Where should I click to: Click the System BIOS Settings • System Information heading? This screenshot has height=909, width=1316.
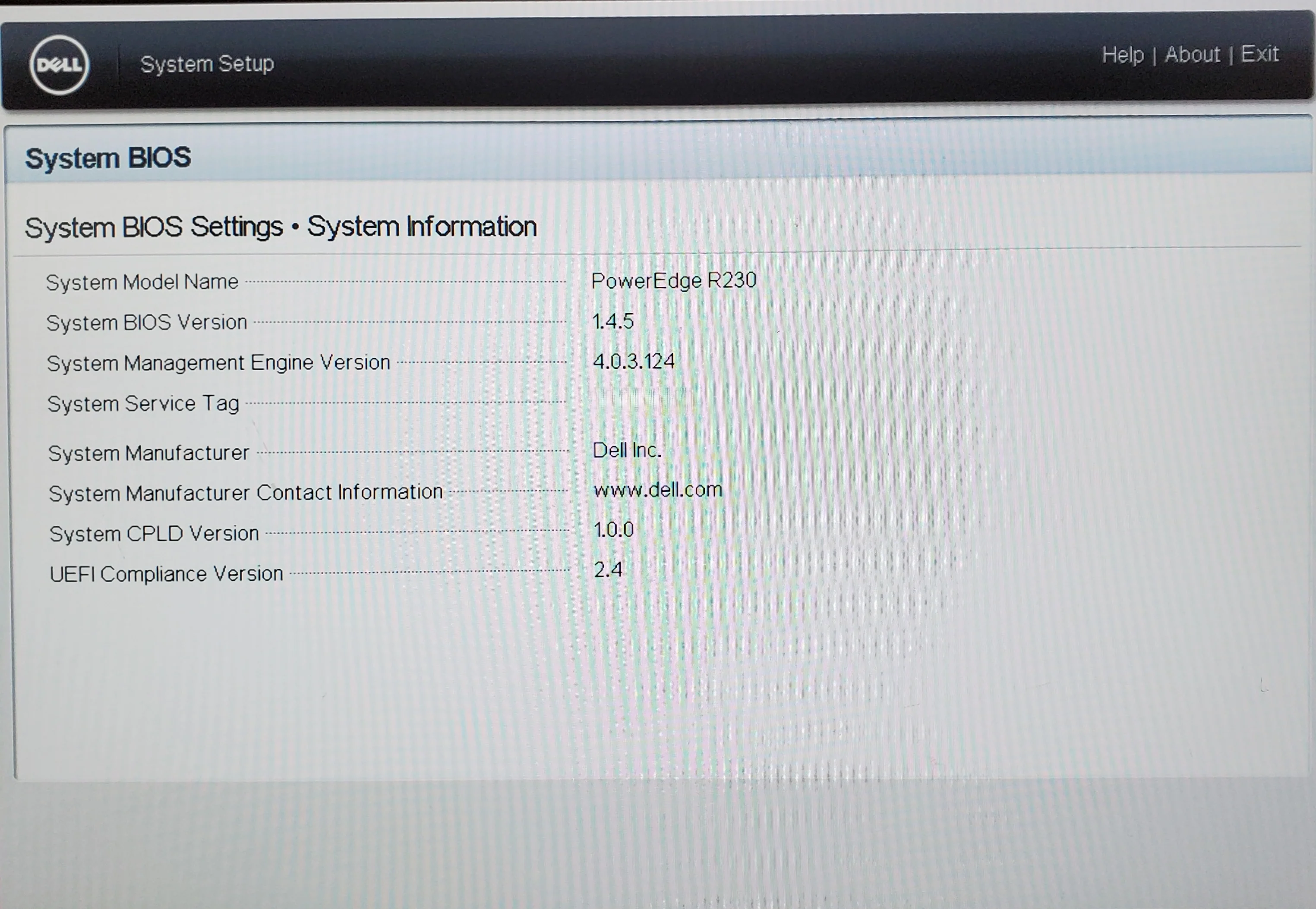click(281, 226)
